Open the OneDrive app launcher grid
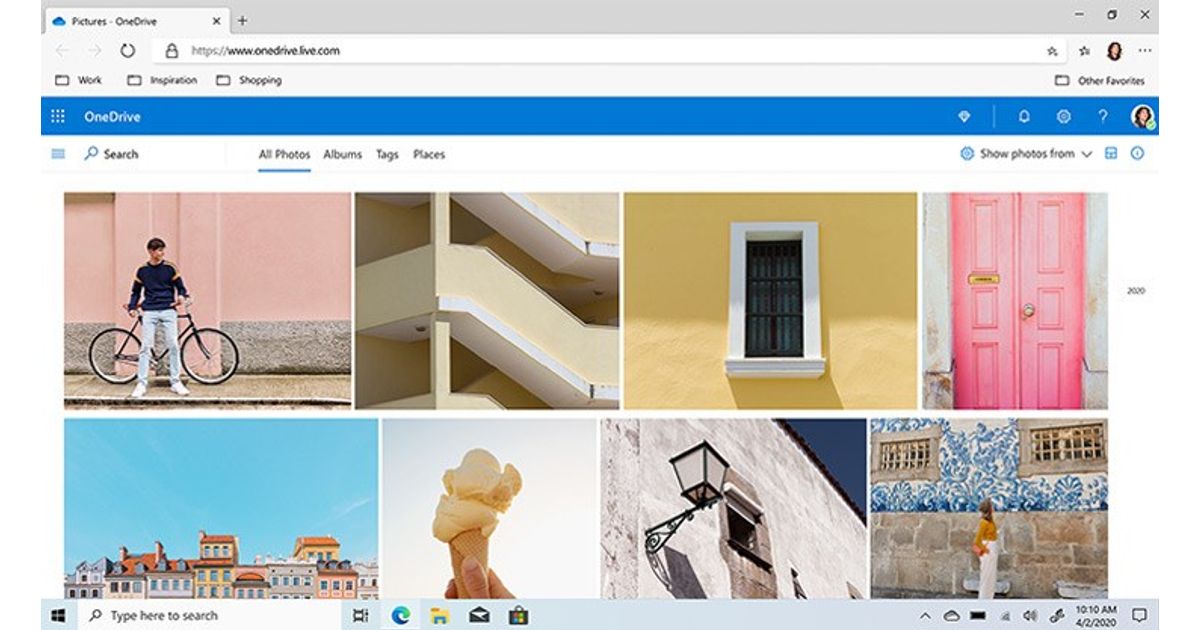 click(x=58, y=117)
